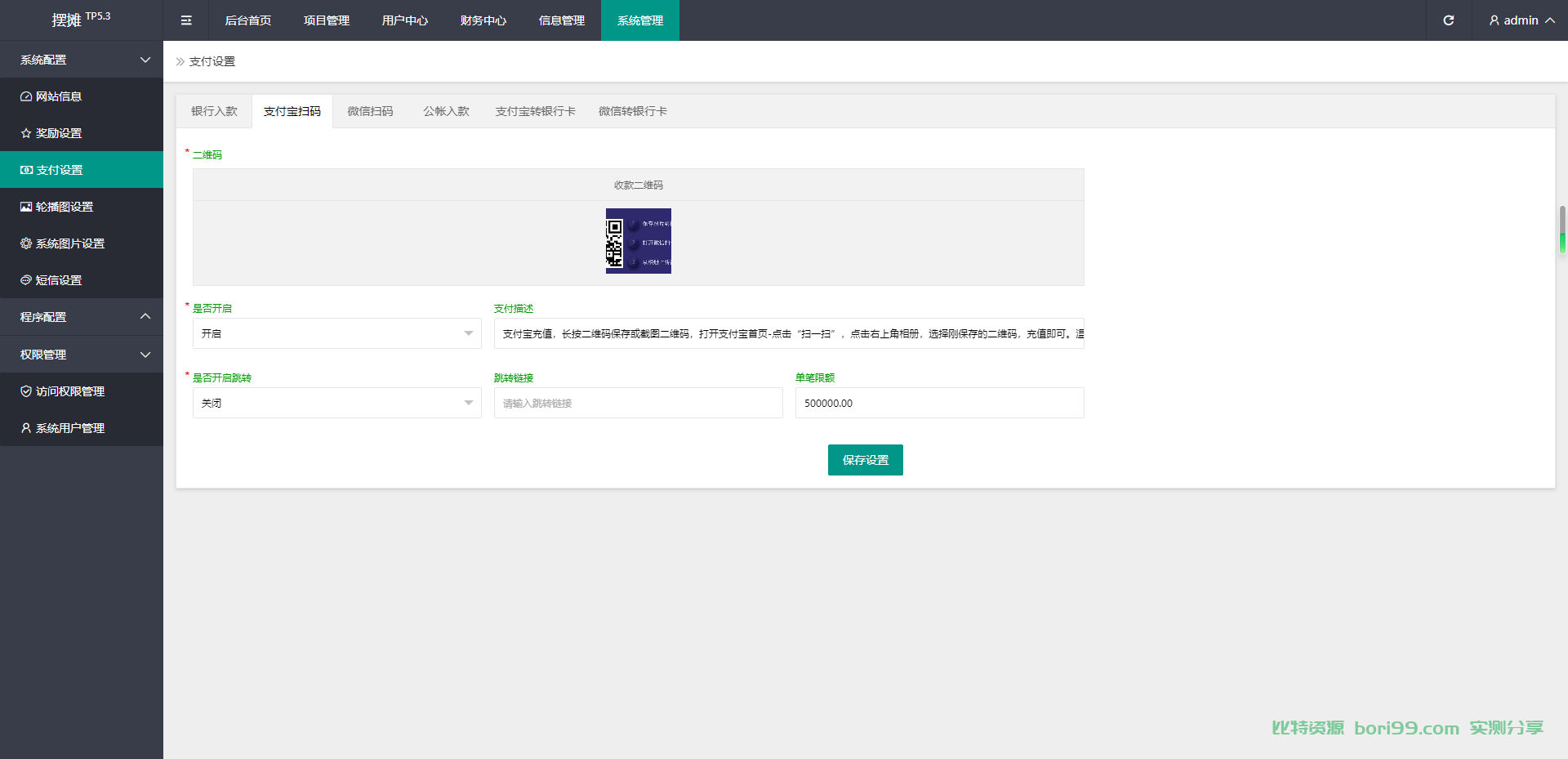Click the 支付描述 text field
The height and width of the screenshot is (759, 1568).
[789, 333]
